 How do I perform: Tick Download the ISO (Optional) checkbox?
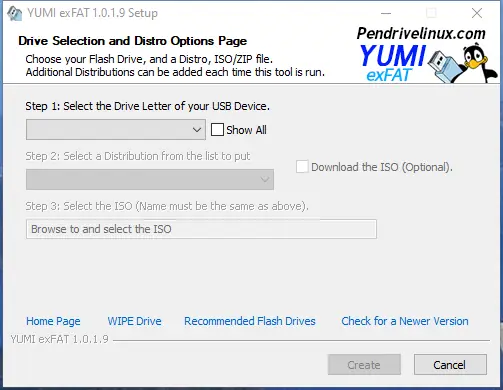[302, 167]
